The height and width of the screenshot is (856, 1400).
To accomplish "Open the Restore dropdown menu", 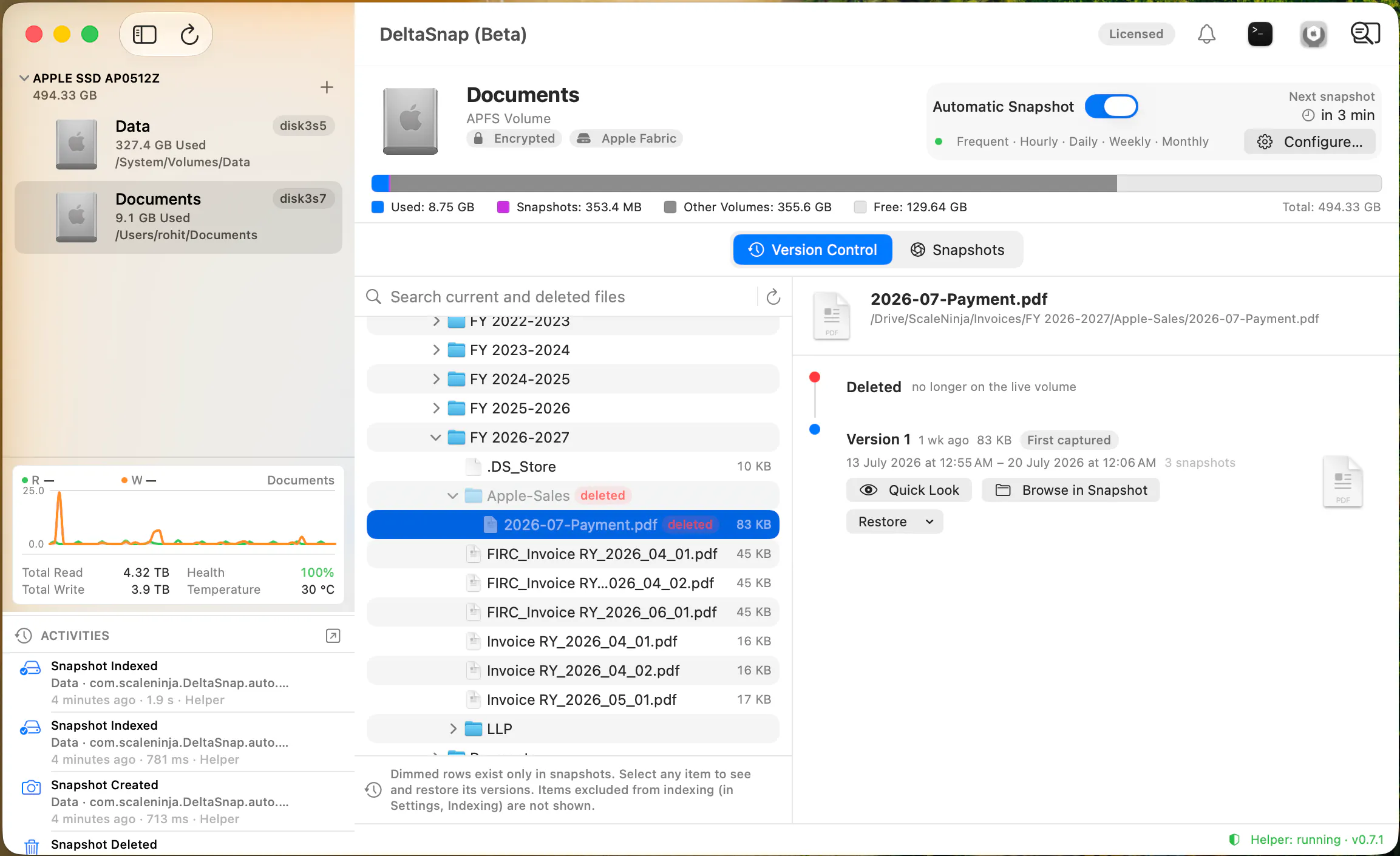I will coord(894,521).
